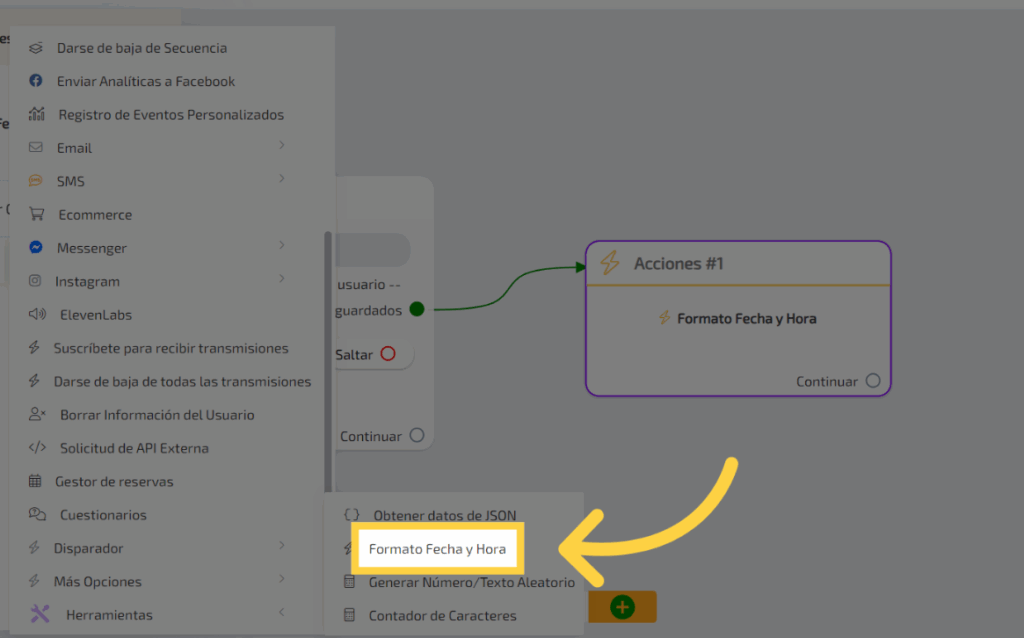The image size is (1024, 638).
Task: Select Solicitud de API Externa
Action: [x=134, y=448]
